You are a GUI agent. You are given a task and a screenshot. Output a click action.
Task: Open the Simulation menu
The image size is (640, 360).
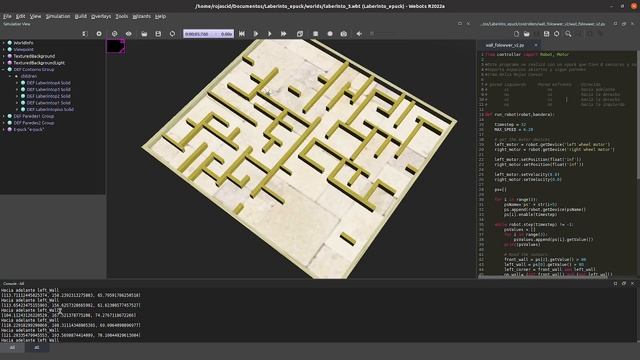pyautogui.click(x=58, y=16)
